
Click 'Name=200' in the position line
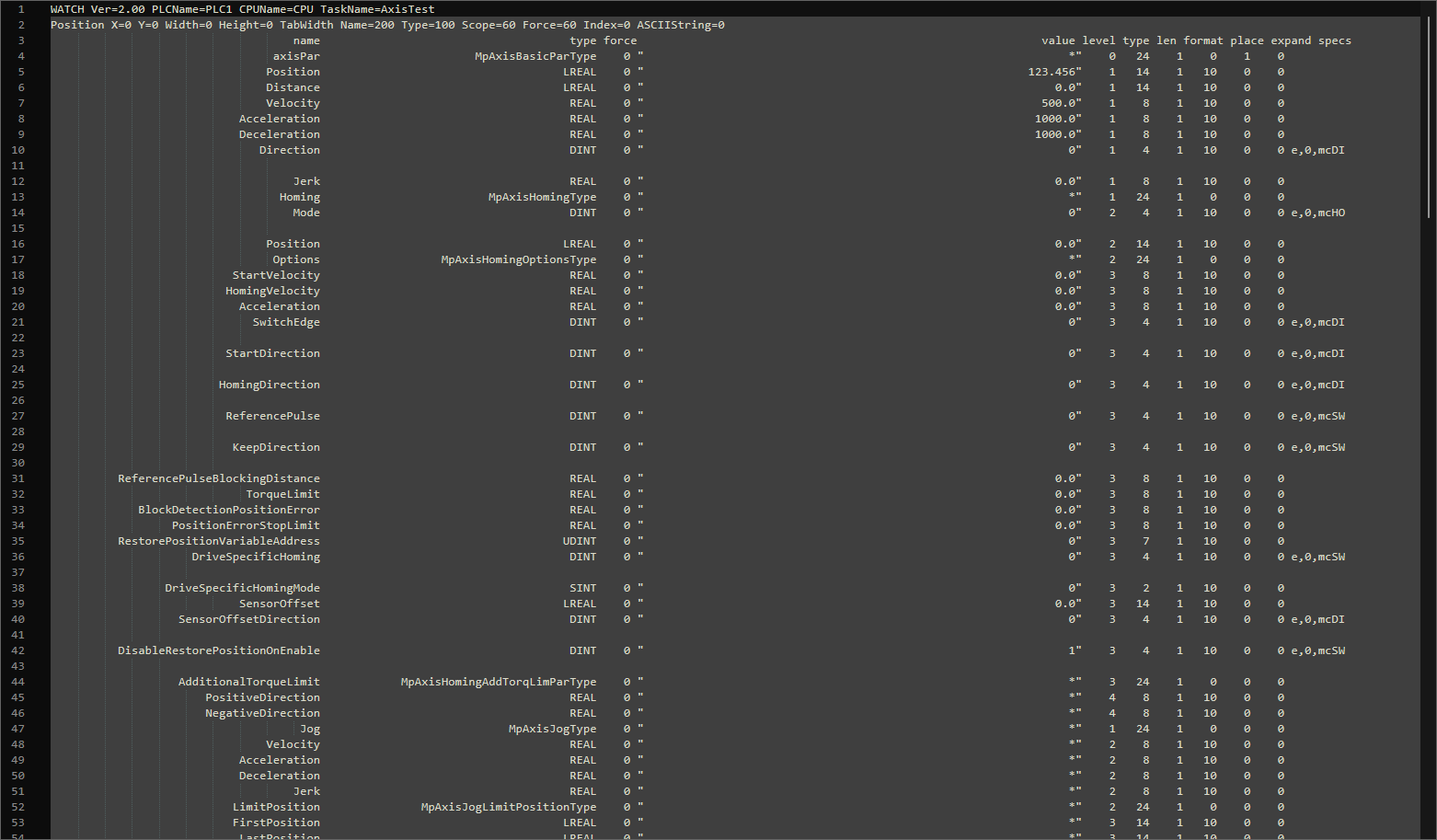click(367, 25)
